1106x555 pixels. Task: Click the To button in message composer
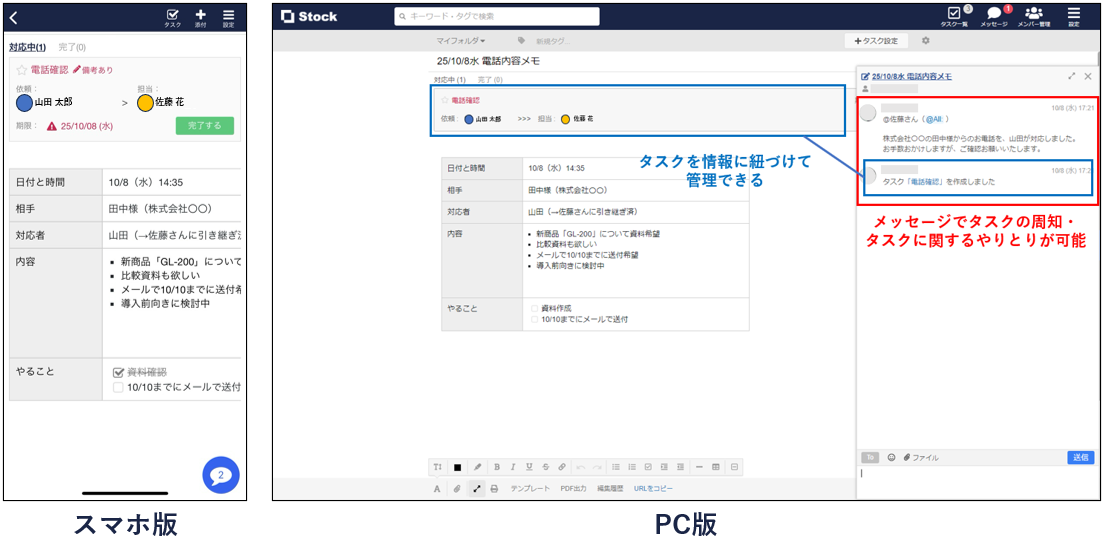[870, 458]
